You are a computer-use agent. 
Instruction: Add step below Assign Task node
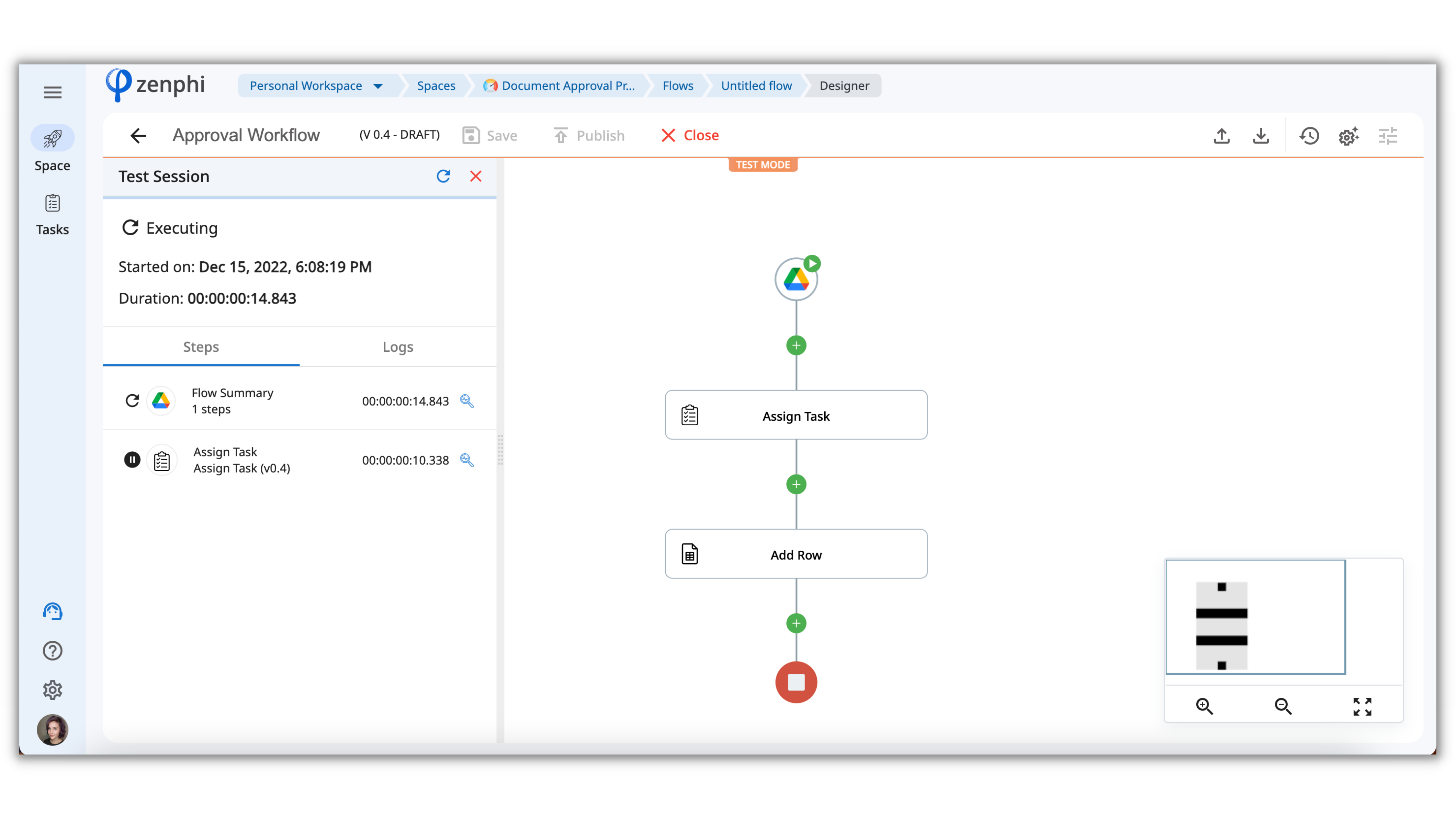coord(796,484)
